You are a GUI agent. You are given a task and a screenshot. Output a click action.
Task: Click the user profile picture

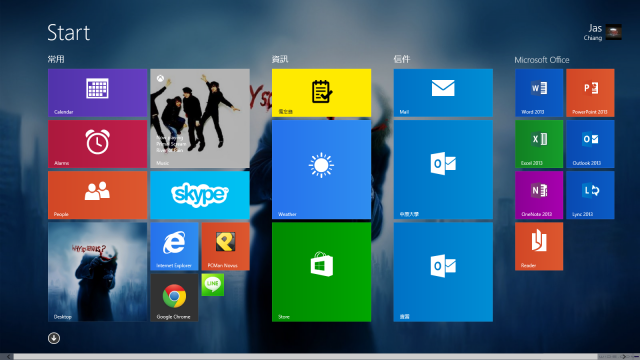pos(613,32)
